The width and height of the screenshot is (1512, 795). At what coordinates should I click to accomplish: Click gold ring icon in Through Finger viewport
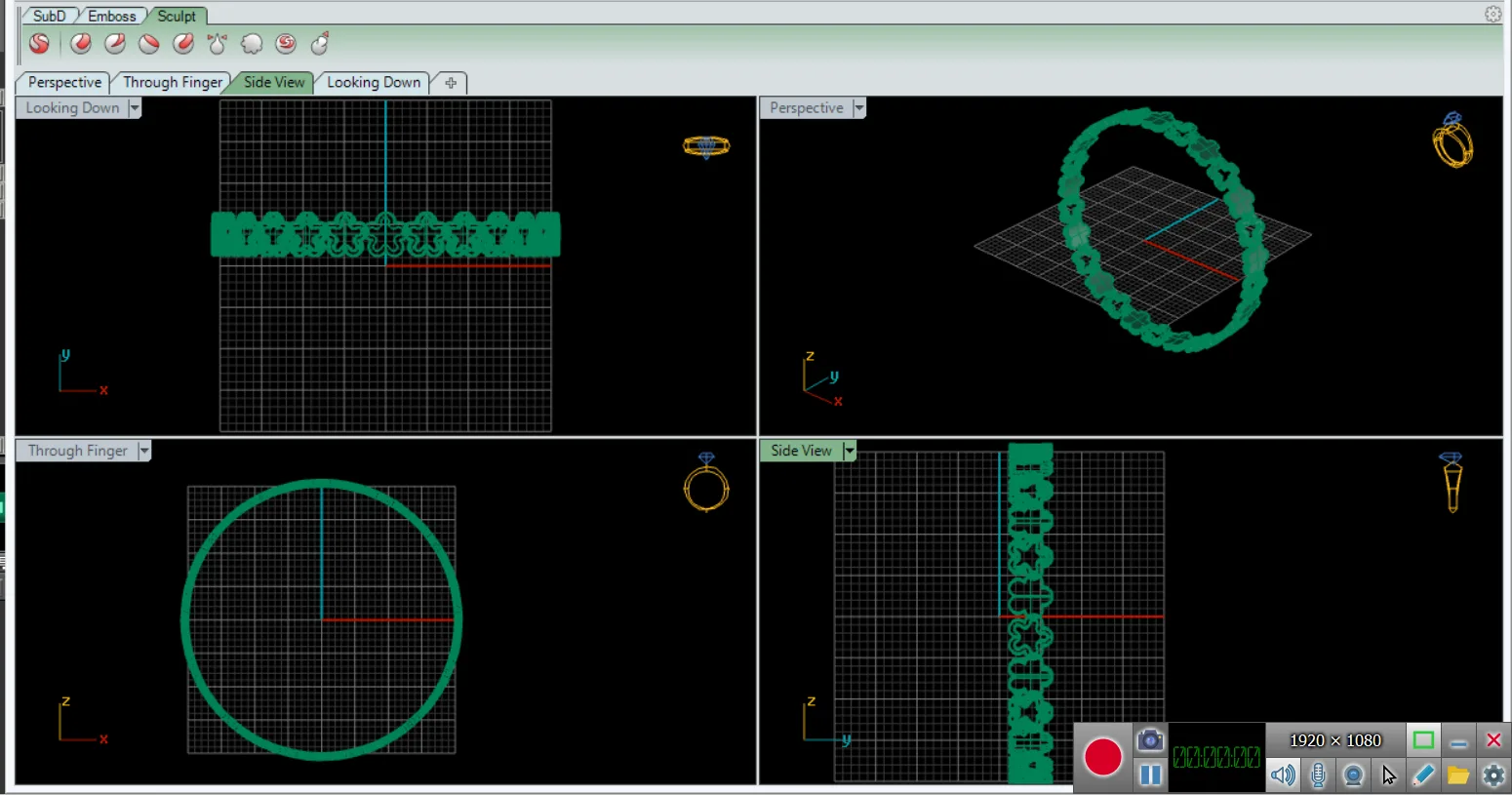pyautogui.click(x=706, y=482)
